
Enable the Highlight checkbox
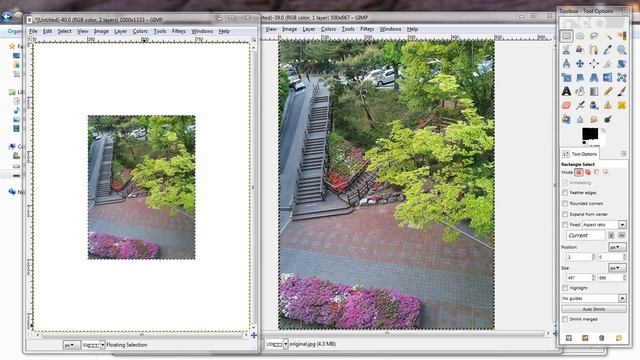[565, 288]
